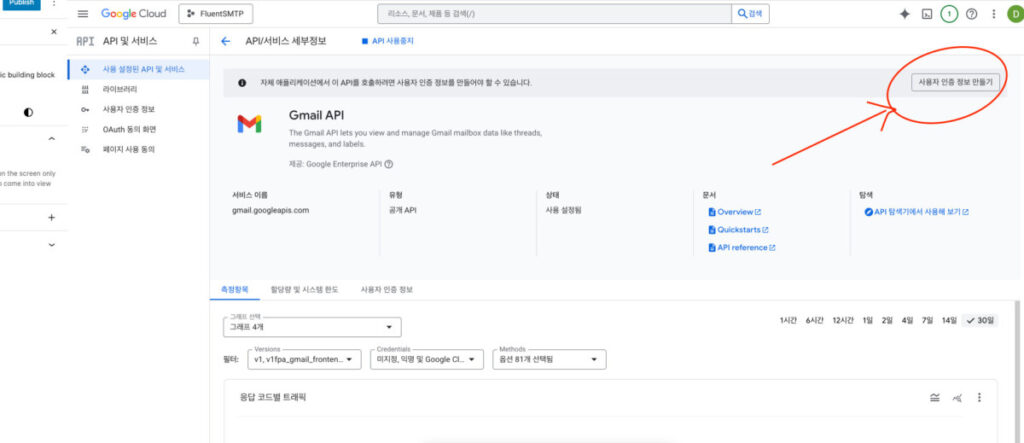Click the Gmail logo icon
Viewport: 1024px width, 443px height.
tap(249, 123)
